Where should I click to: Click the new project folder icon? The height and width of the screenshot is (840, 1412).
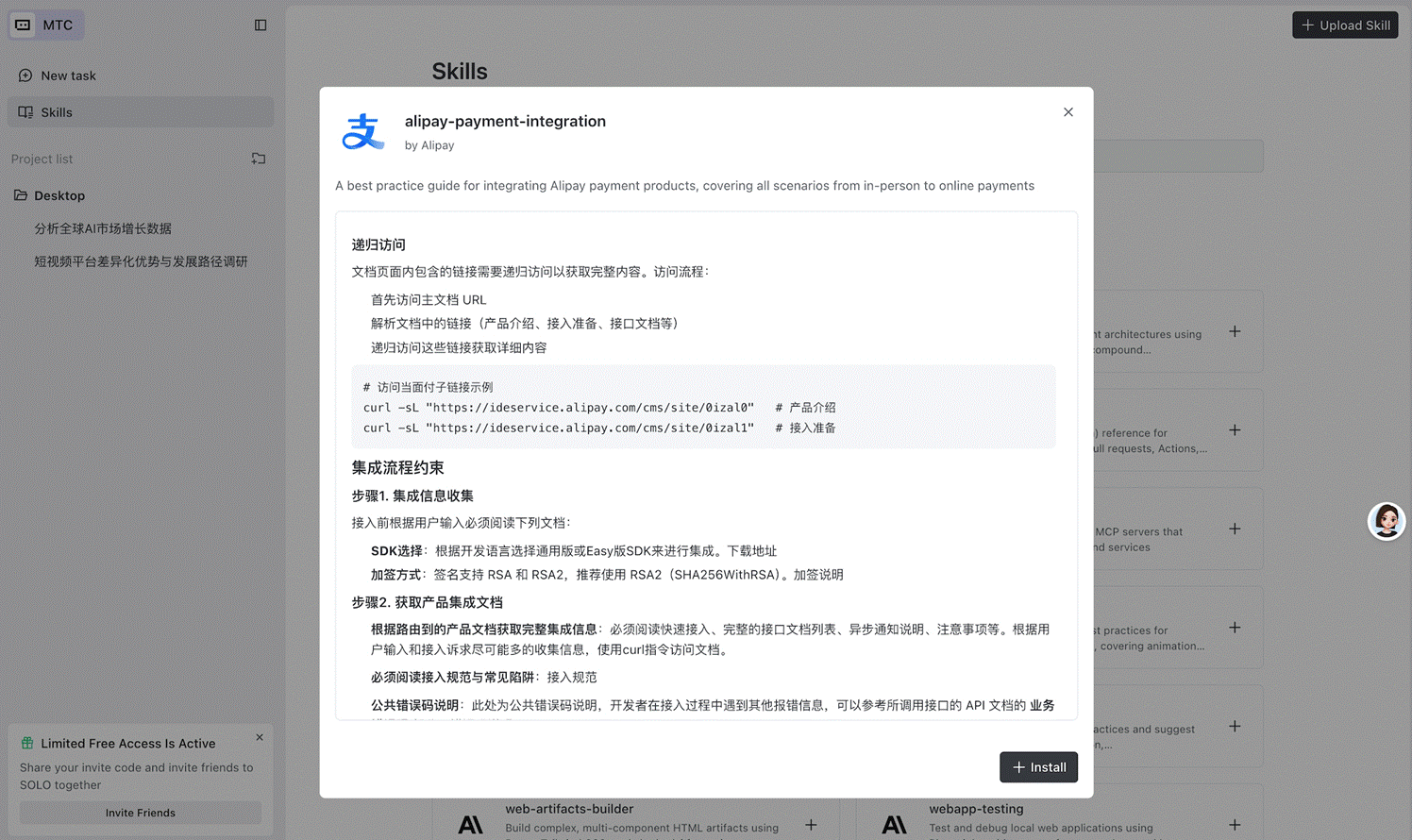click(x=259, y=159)
